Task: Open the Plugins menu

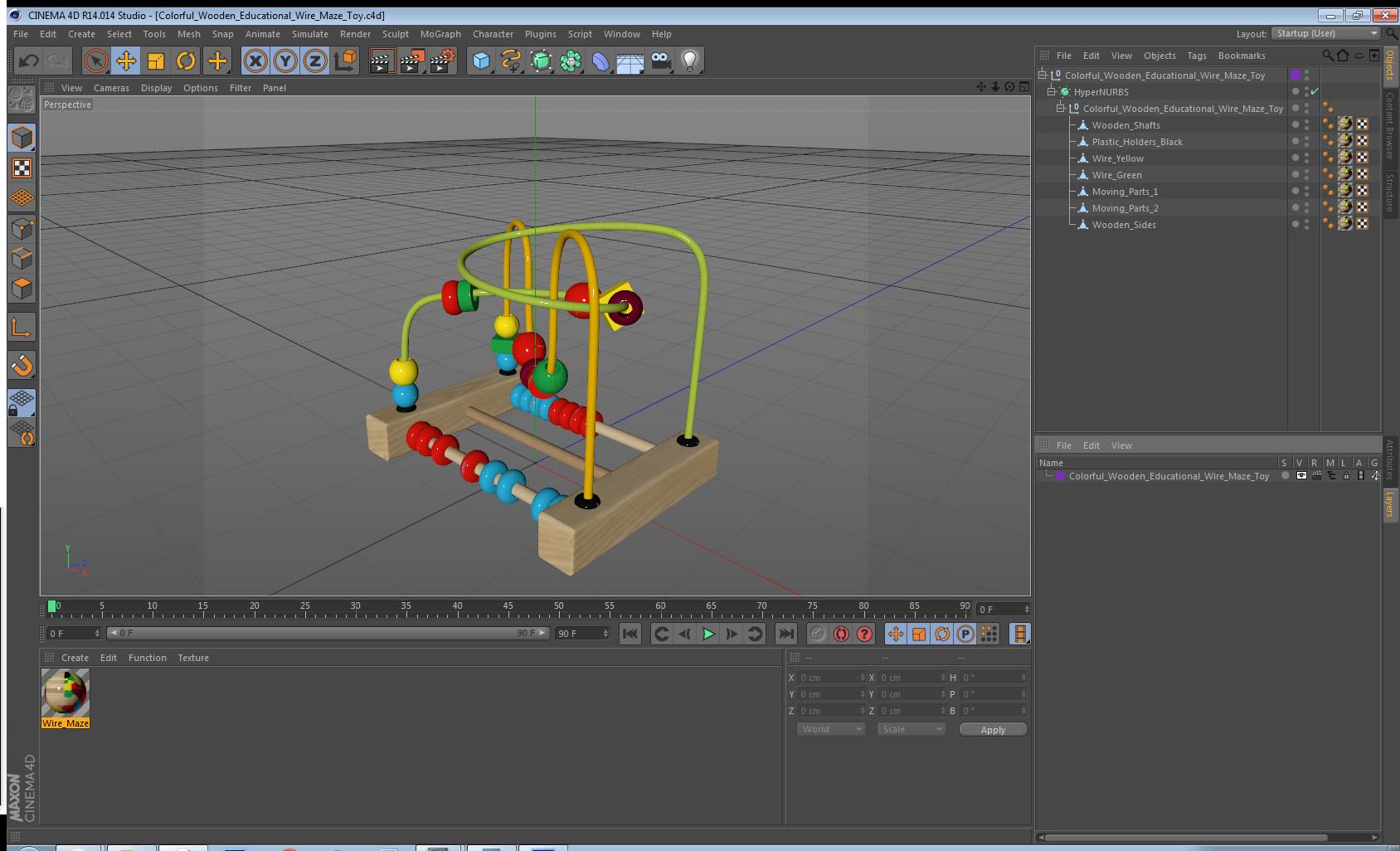Action: [x=541, y=34]
